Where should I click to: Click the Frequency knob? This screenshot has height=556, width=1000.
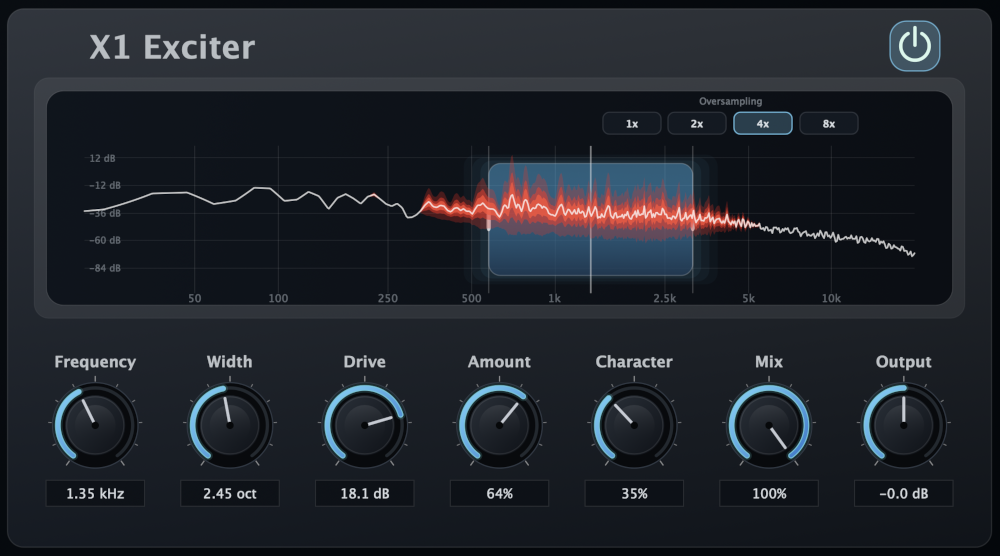(95, 425)
